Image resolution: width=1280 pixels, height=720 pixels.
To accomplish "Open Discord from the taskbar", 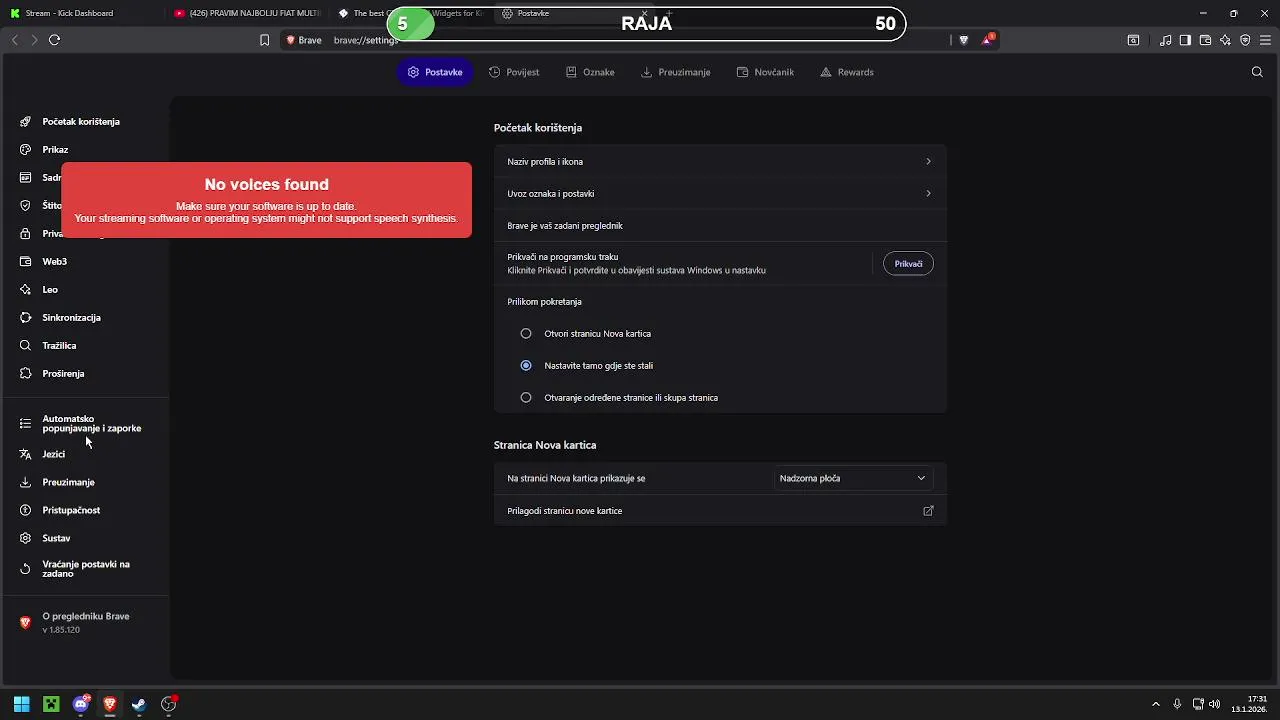I will (x=81, y=704).
